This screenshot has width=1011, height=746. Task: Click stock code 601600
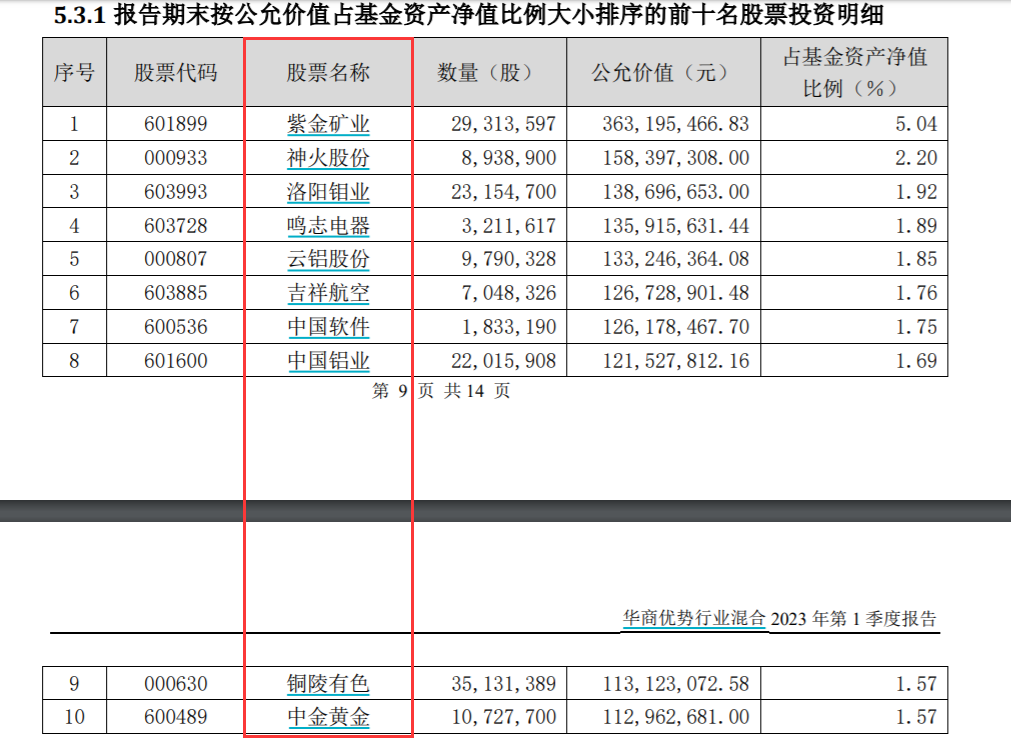(175, 360)
